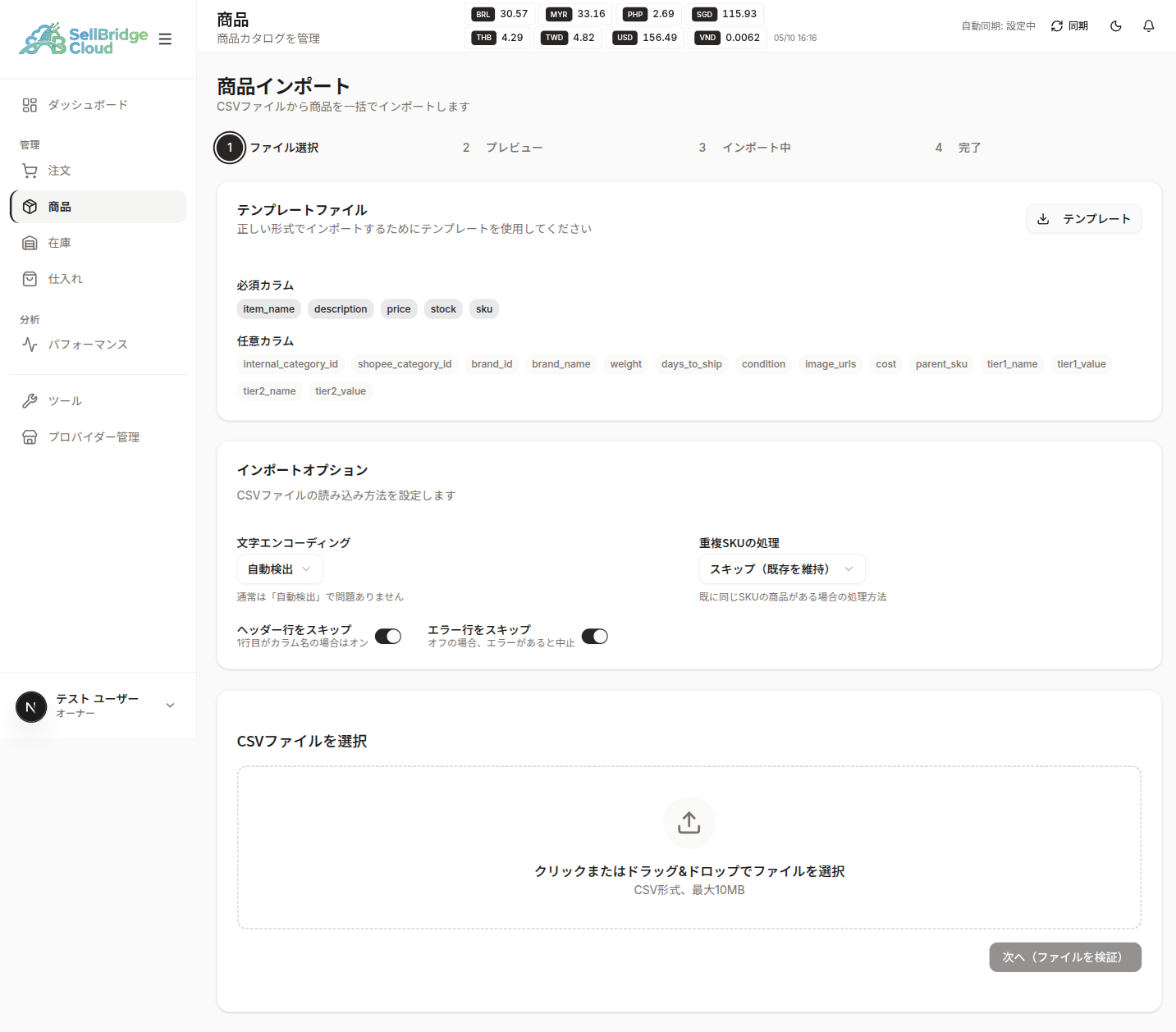
Task: Expand the テスト ユーザー account menu chevron
Action: 170,706
